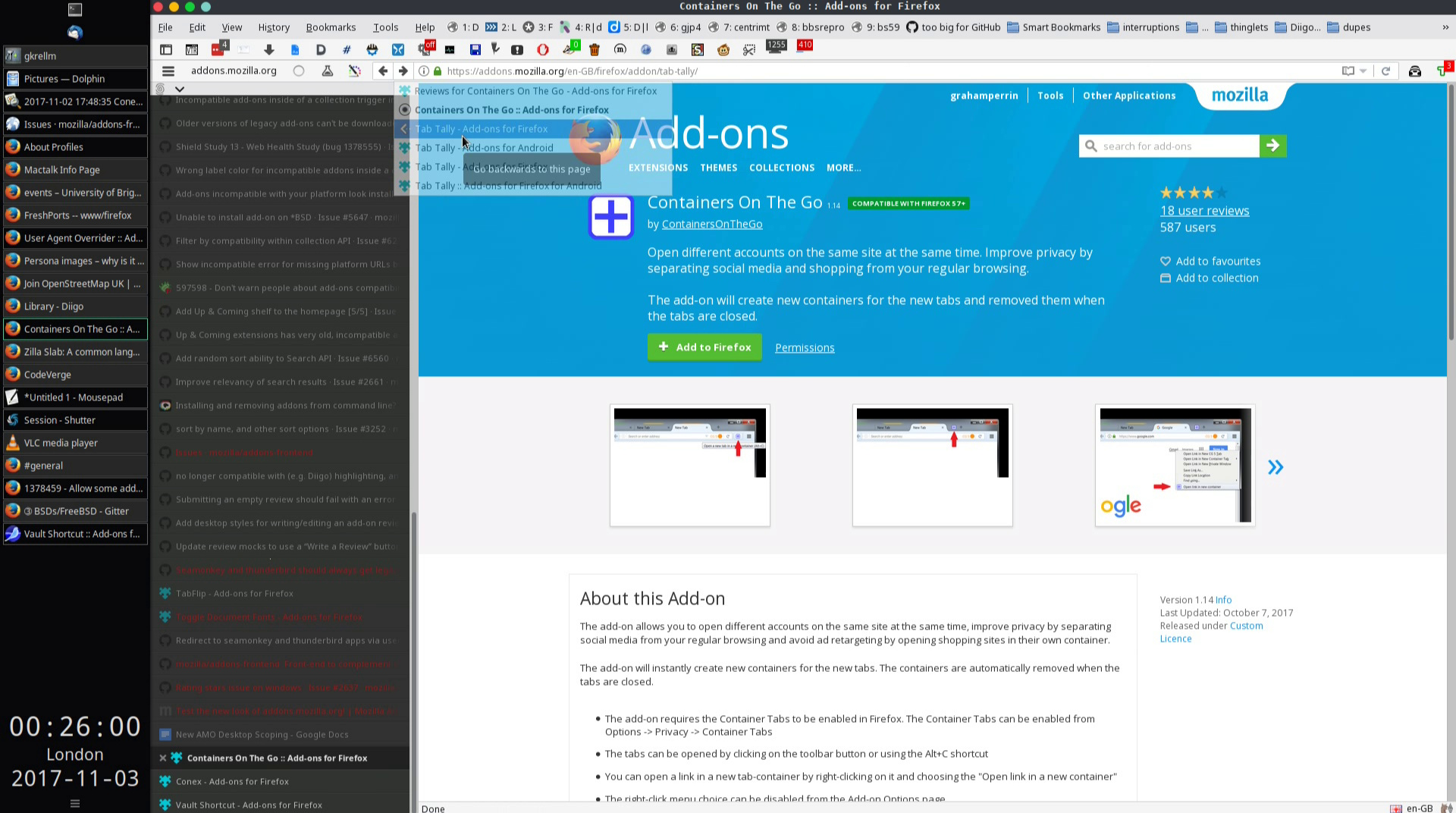Click the red 410 counter icon

coord(805,46)
